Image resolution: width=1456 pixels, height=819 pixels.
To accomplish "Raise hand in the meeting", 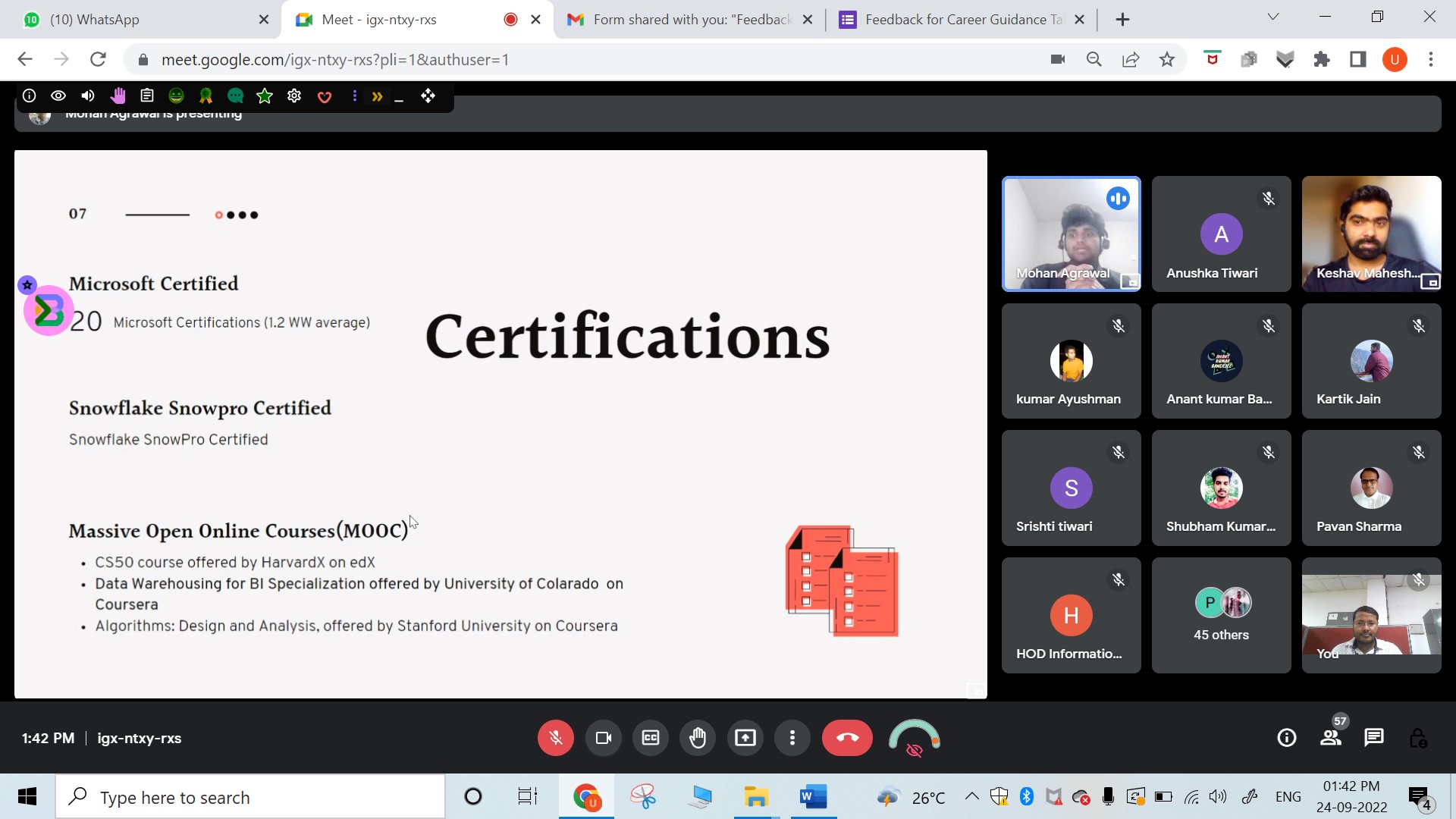I will [698, 738].
